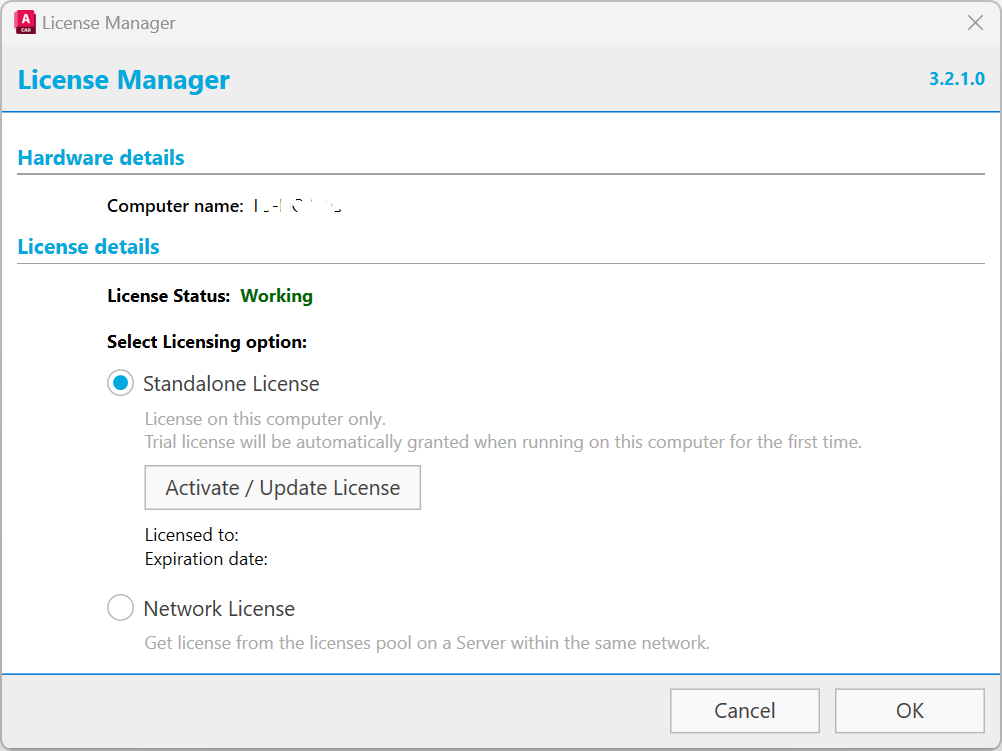Click the blurred computer name value
The height and width of the screenshot is (751, 1002).
pos(297,207)
